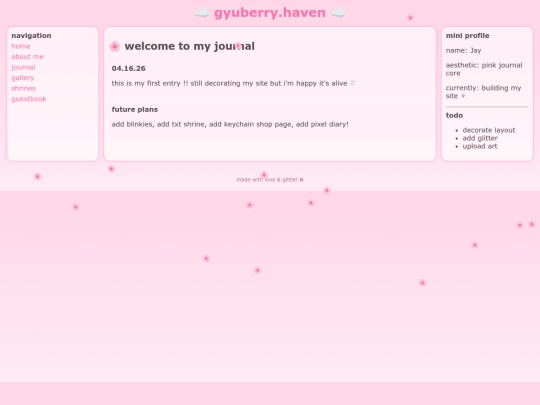Click the 'add glitter' todo item
The height and width of the screenshot is (405, 540).
[480, 138]
